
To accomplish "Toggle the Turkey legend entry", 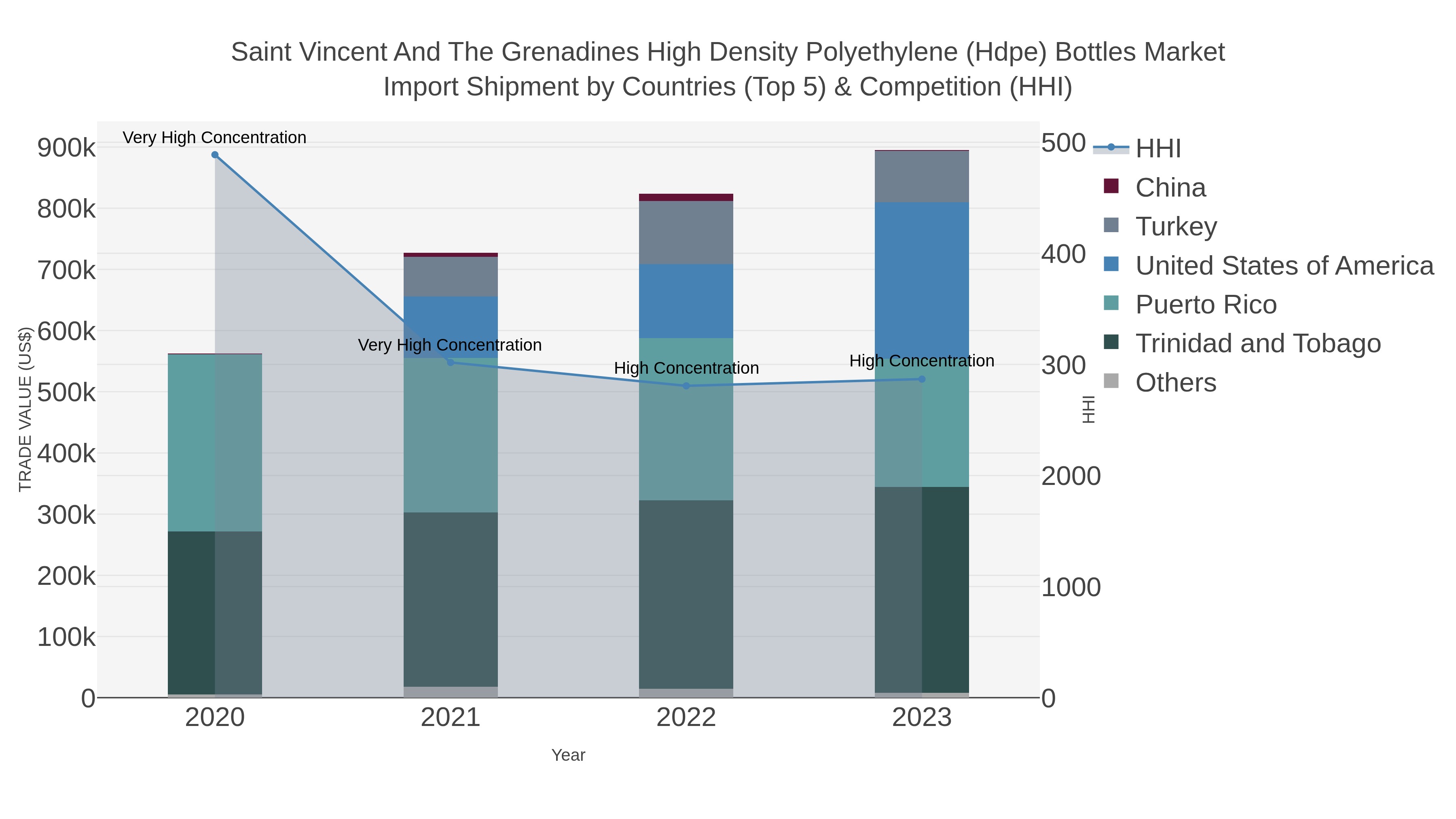I will (x=1160, y=226).
